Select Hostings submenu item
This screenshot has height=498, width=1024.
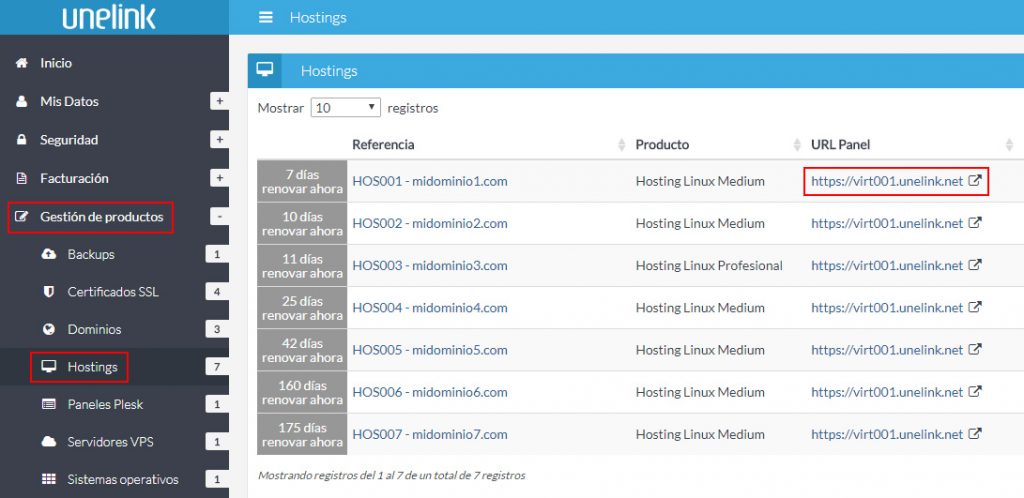(92, 367)
